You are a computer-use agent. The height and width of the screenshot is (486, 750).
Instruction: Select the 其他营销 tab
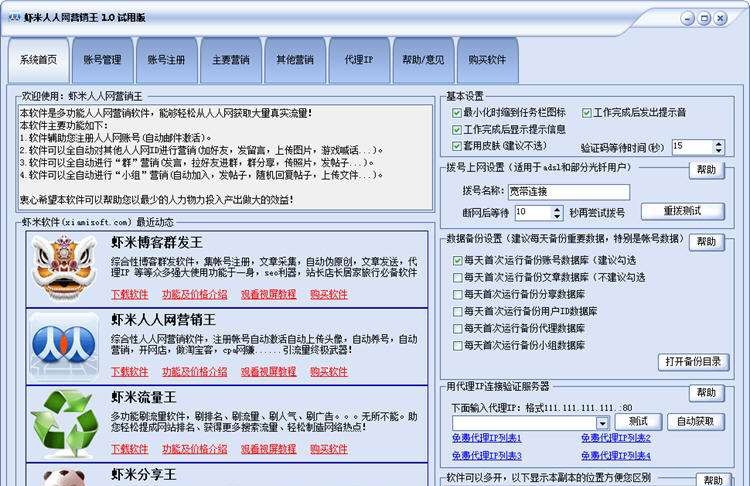(x=295, y=60)
